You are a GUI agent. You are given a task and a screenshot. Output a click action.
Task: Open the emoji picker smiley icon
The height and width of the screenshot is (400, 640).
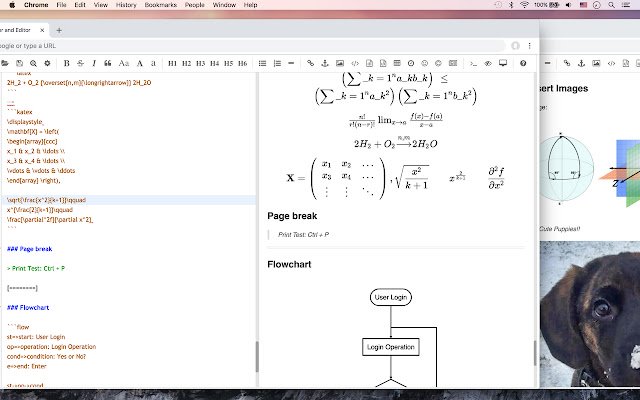tap(424, 63)
